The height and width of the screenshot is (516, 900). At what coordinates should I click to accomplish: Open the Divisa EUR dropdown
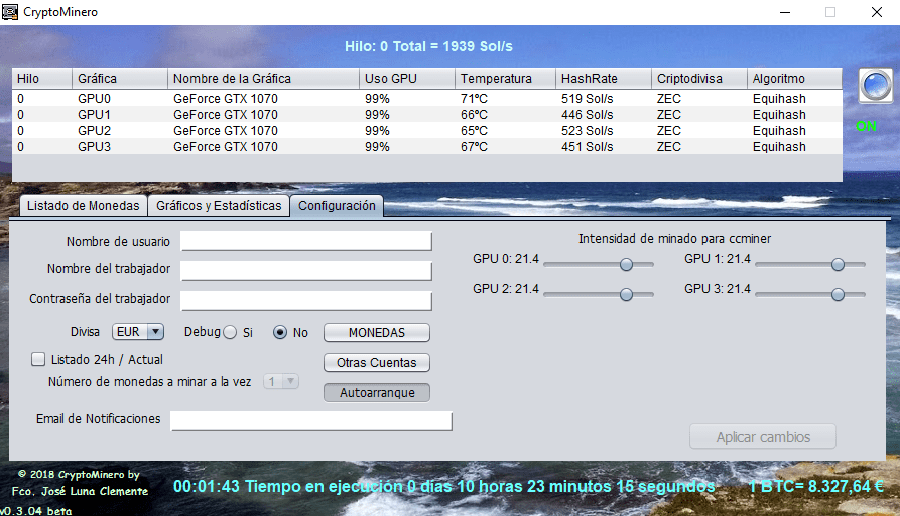pos(138,332)
